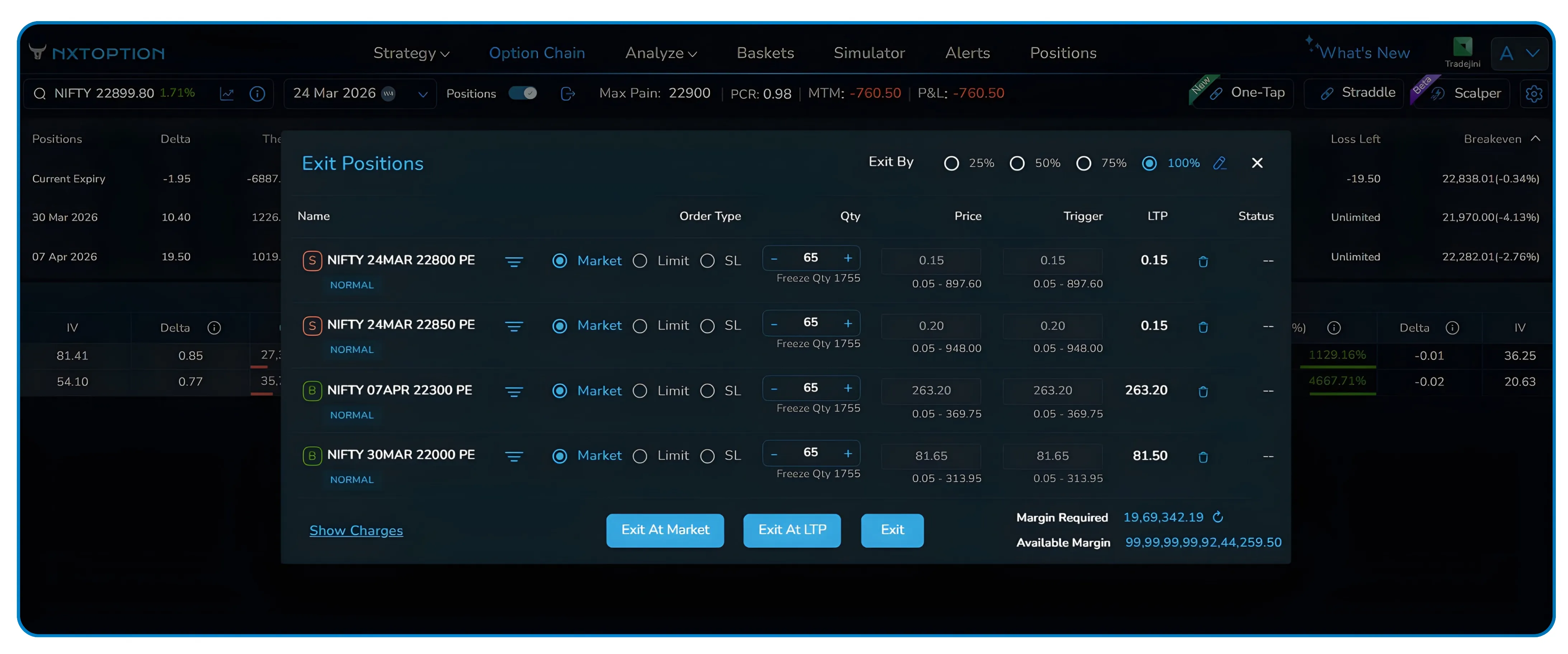Click the Tradejini broker icon

(x=1463, y=47)
